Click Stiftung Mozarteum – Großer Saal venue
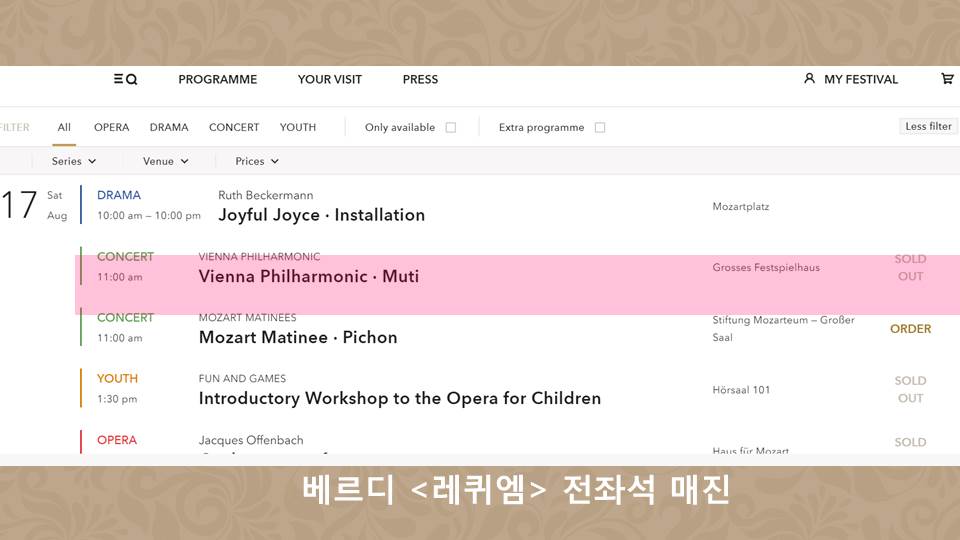The width and height of the screenshot is (960, 540). click(783, 329)
